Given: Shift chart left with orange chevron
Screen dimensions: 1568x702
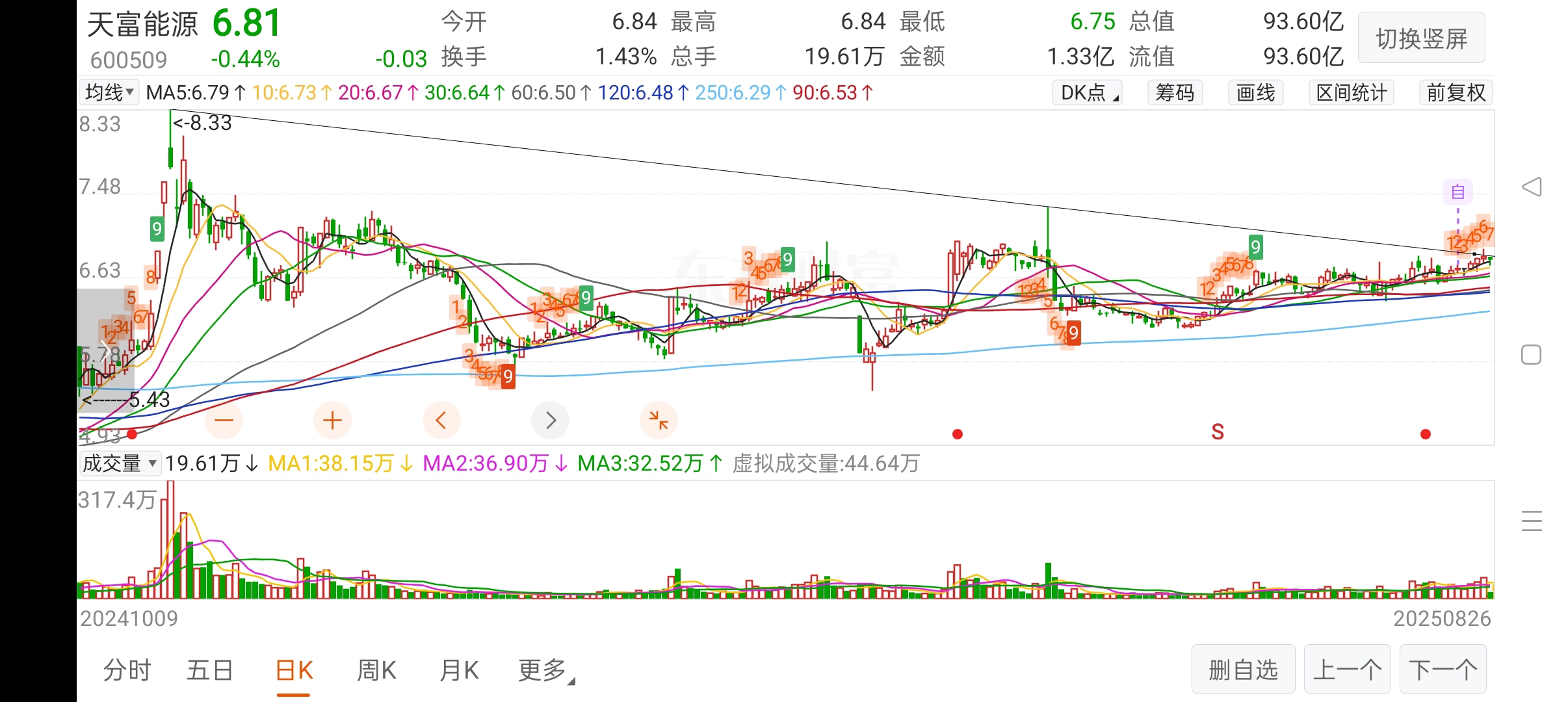Looking at the screenshot, I should point(441,421).
